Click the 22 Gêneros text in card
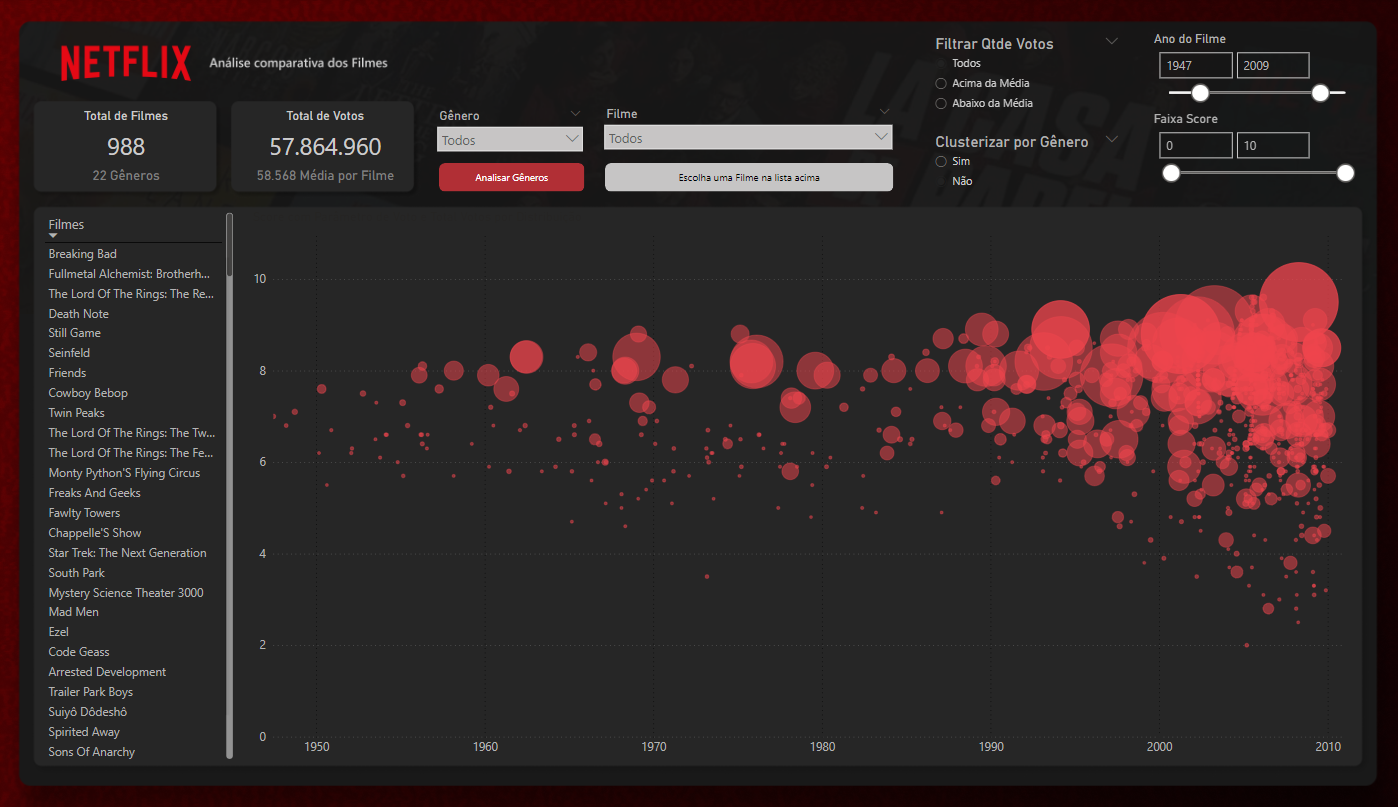The image size is (1398, 807). [125, 176]
